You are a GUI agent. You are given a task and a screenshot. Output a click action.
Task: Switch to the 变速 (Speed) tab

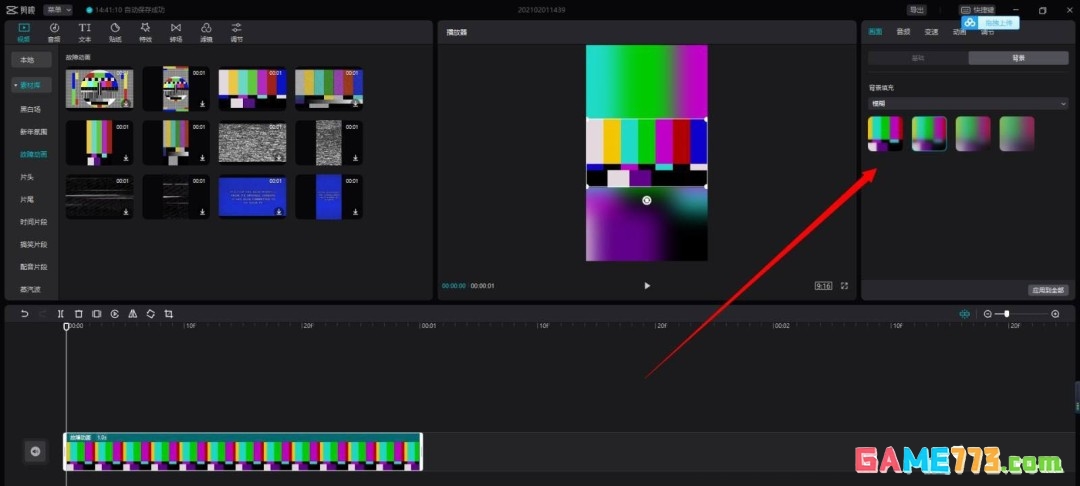931,32
